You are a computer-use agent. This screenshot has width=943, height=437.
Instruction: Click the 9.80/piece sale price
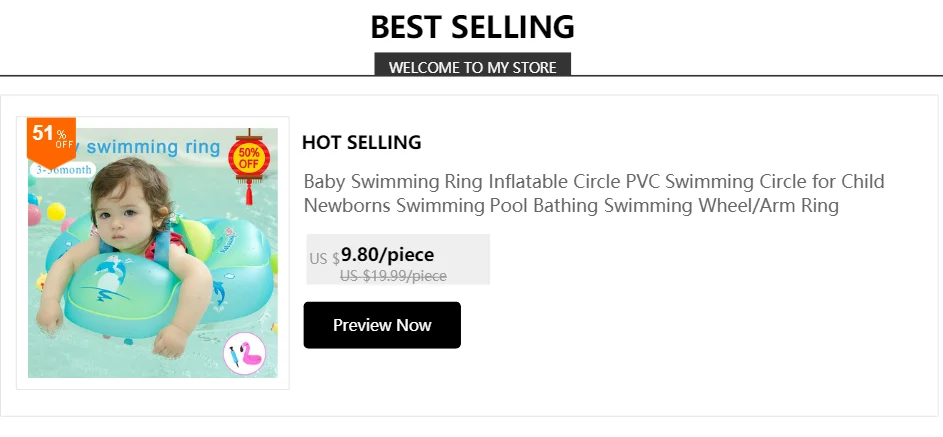(x=387, y=254)
